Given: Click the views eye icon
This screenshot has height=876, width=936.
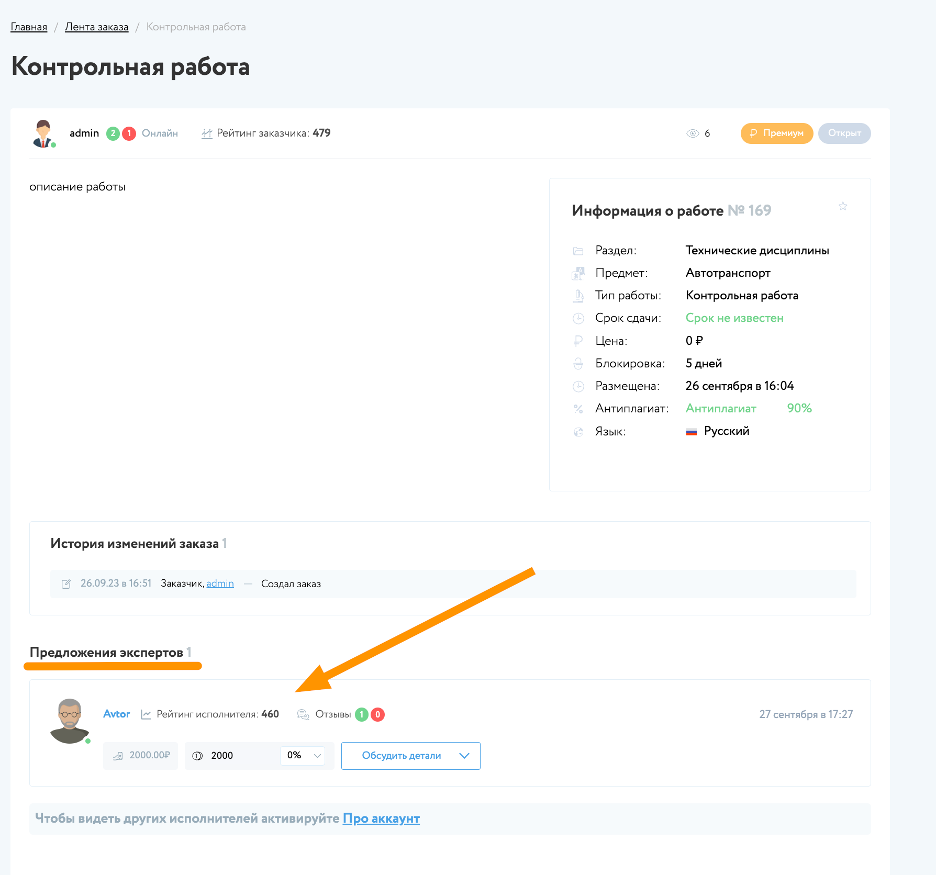Looking at the screenshot, I should coord(692,133).
